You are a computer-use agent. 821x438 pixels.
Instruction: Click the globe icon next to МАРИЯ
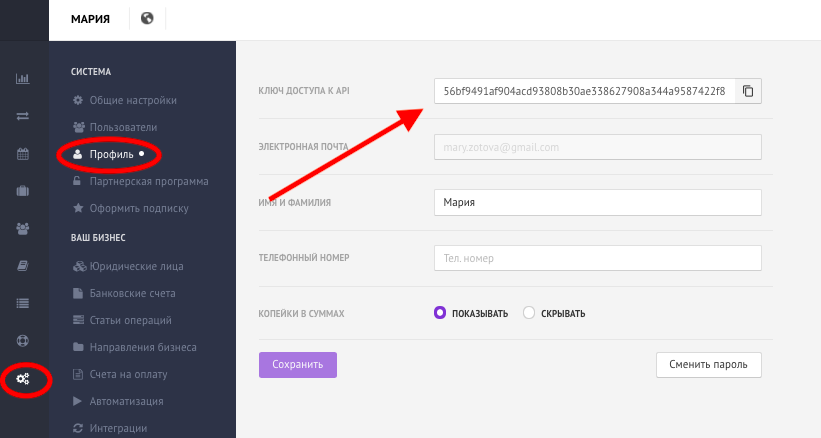(147, 18)
